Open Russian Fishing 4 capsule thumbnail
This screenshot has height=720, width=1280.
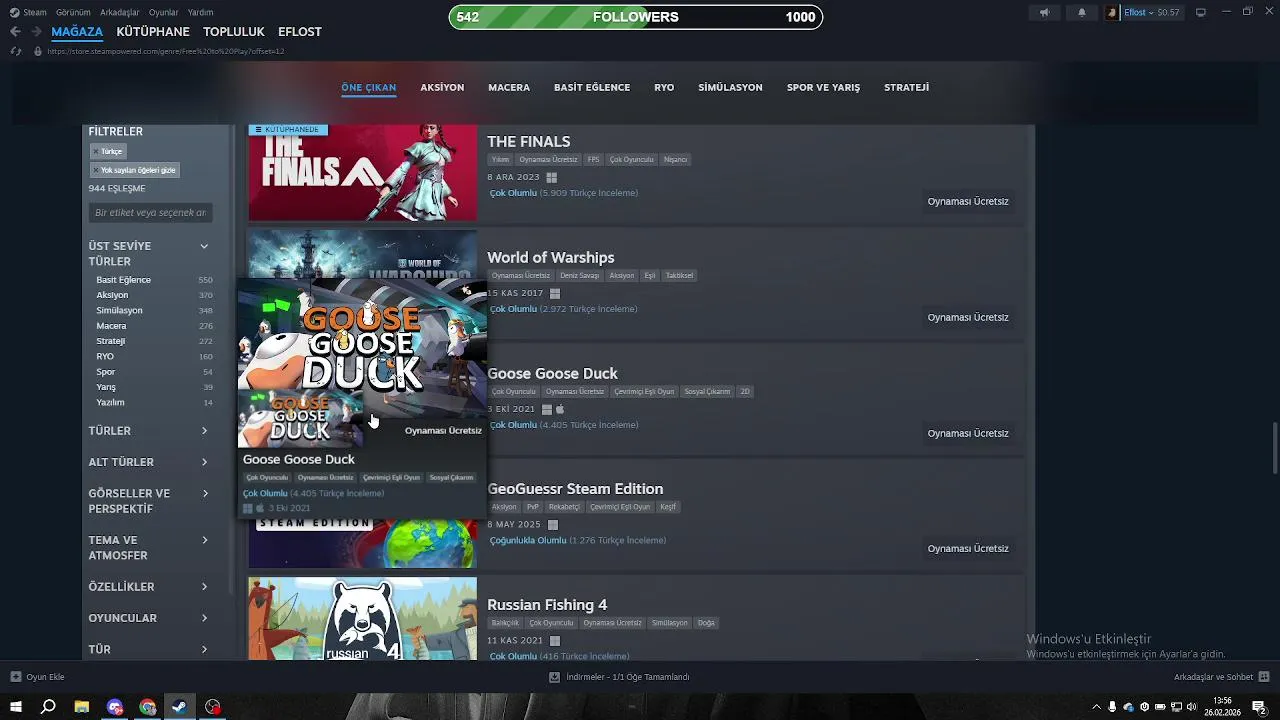click(x=362, y=618)
